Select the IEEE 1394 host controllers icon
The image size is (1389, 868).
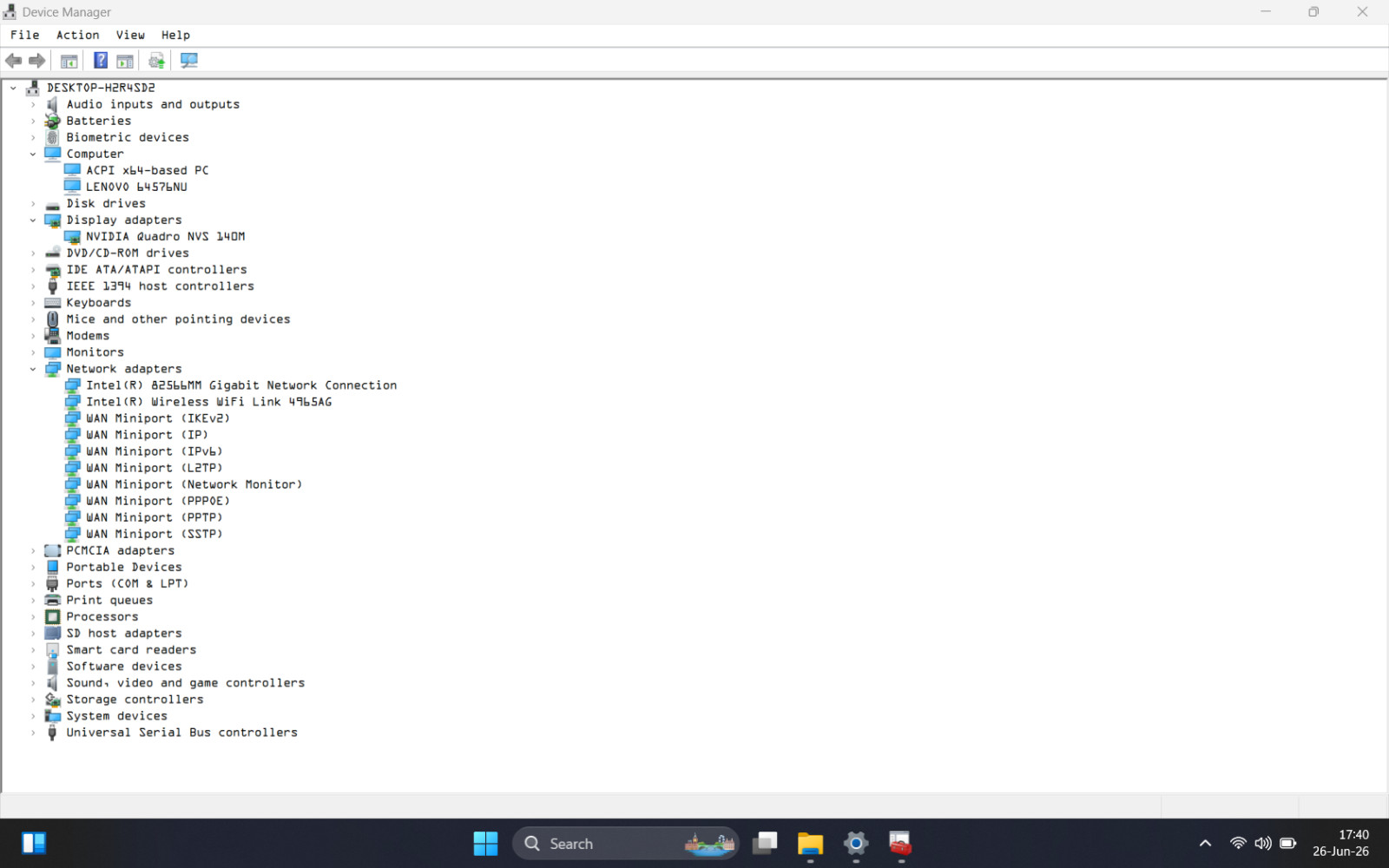[52, 286]
